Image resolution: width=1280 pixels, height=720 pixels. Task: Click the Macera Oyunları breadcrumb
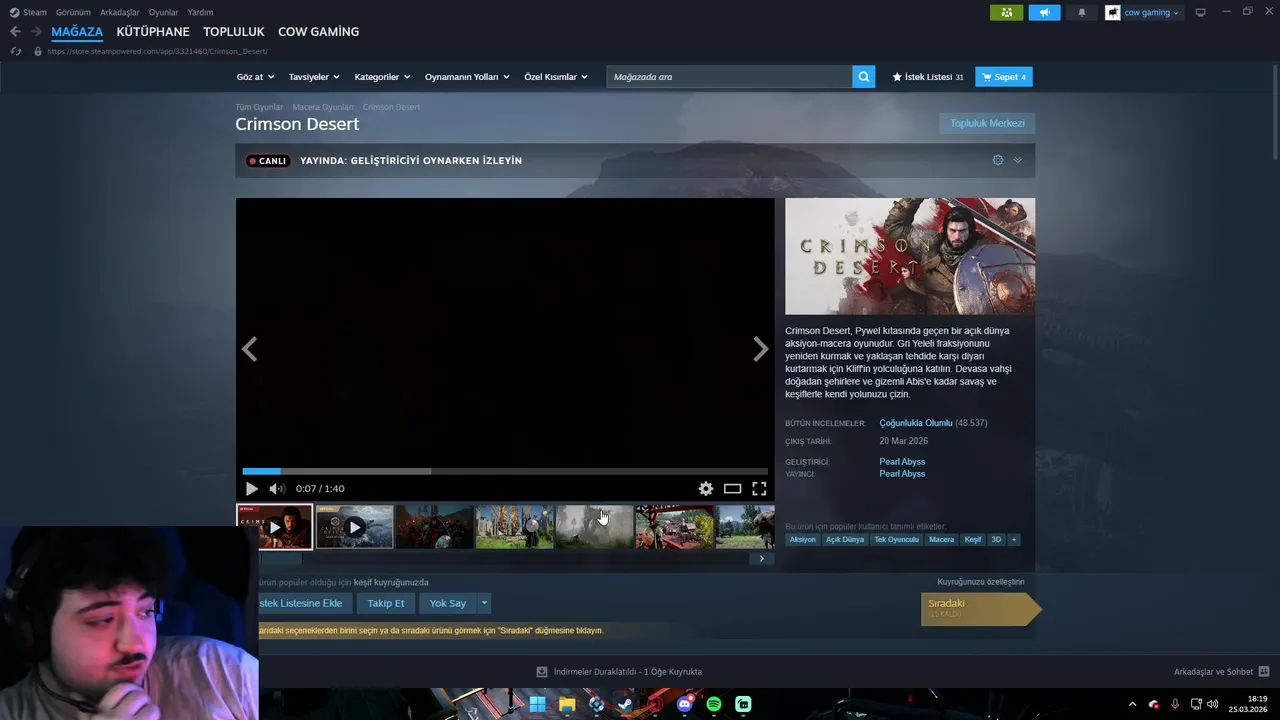coord(323,107)
